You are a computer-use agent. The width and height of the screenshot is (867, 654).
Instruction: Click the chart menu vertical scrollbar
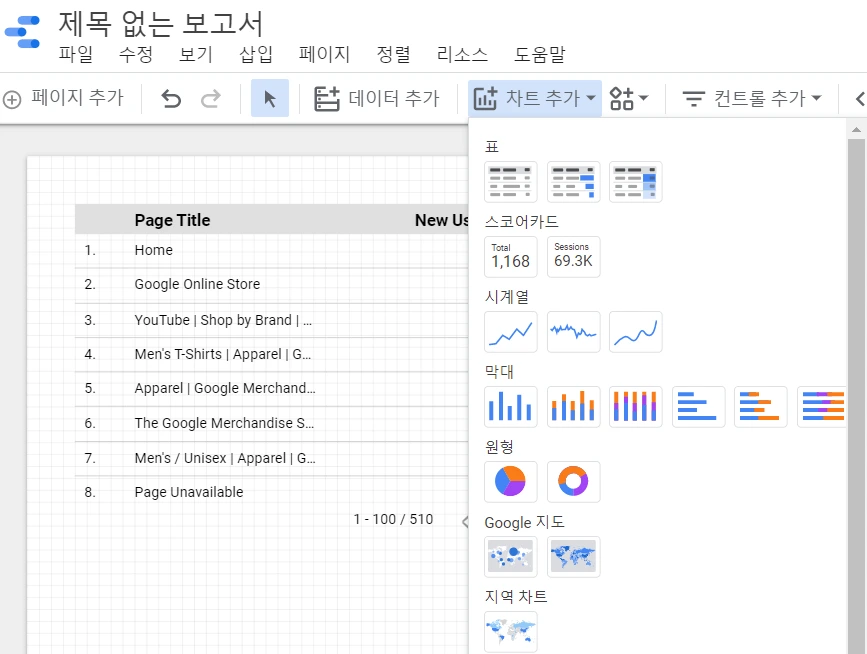pos(856,395)
